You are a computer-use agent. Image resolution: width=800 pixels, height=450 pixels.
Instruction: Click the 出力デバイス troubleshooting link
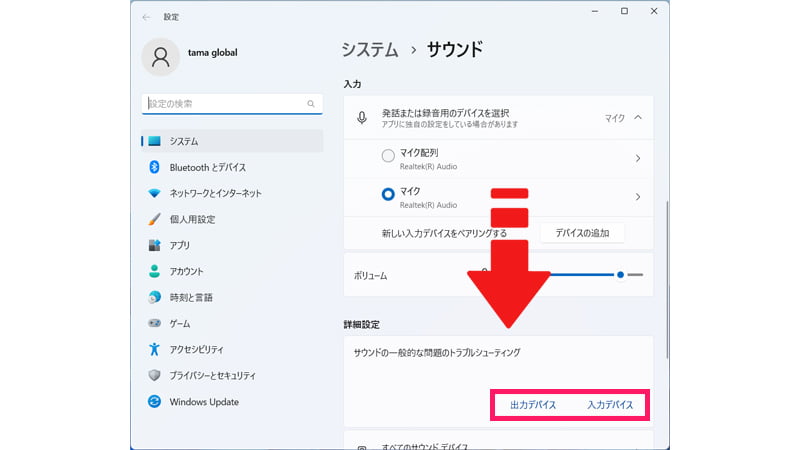tap(533, 405)
